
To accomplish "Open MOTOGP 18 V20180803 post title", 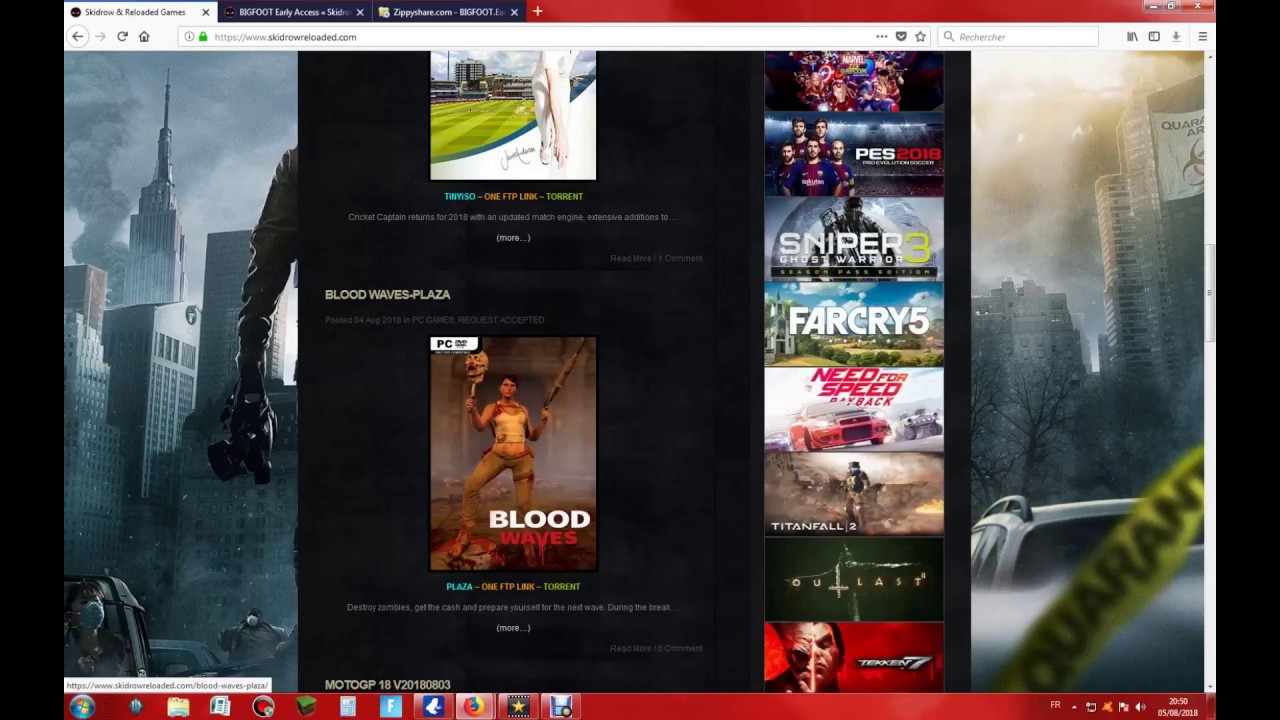I will (x=387, y=685).
